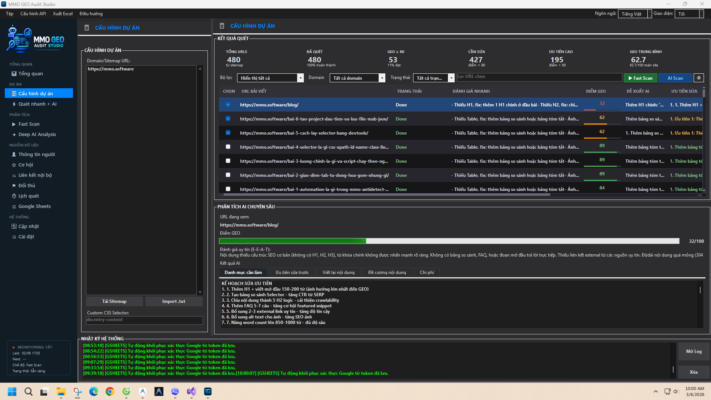Image resolution: width=711 pixels, height=400 pixels.
Task: Open 'Tất cả domain' dropdown
Action: pyautogui.click(x=357, y=78)
